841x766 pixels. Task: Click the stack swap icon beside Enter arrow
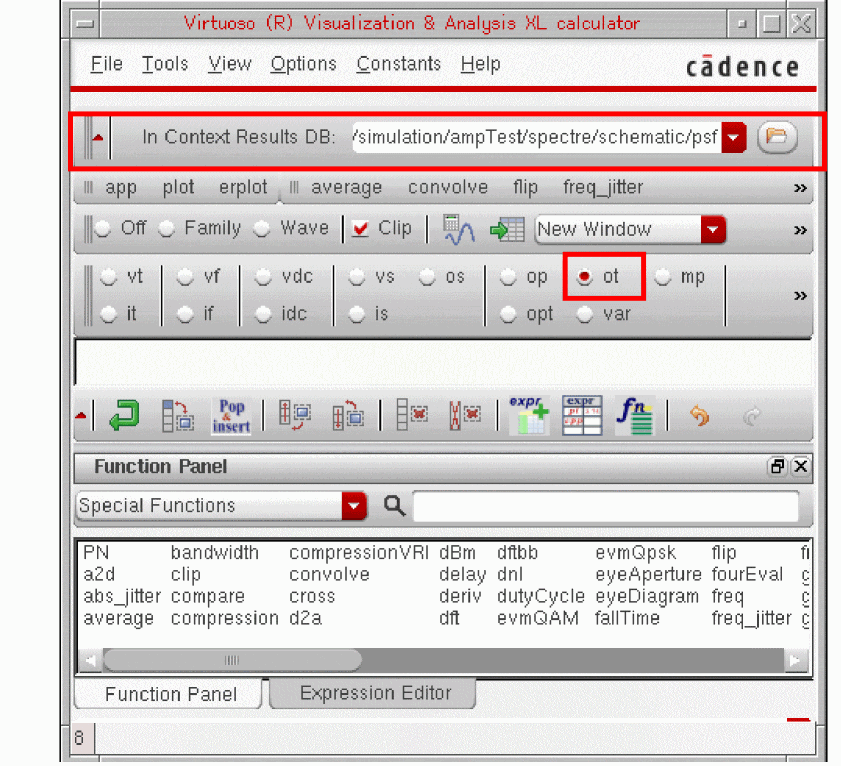(179, 415)
